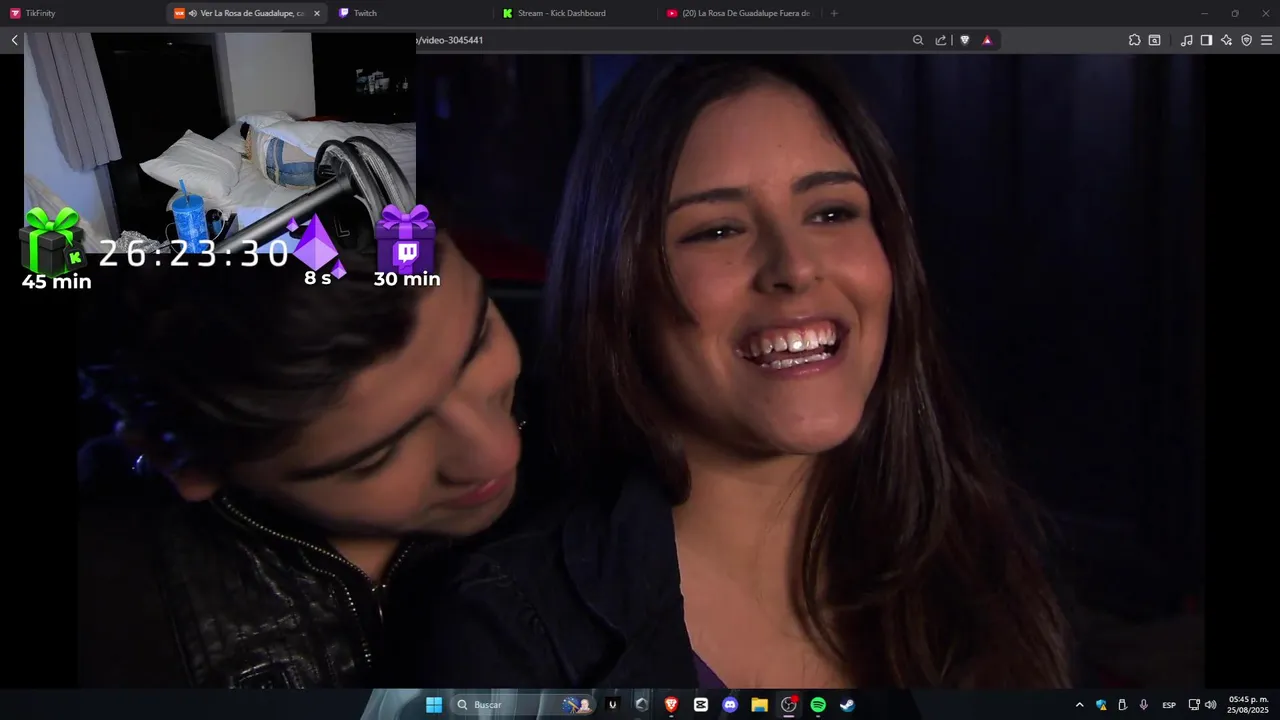The height and width of the screenshot is (720, 1280).
Task: Open Spotify from the taskbar
Action: [818, 705]
